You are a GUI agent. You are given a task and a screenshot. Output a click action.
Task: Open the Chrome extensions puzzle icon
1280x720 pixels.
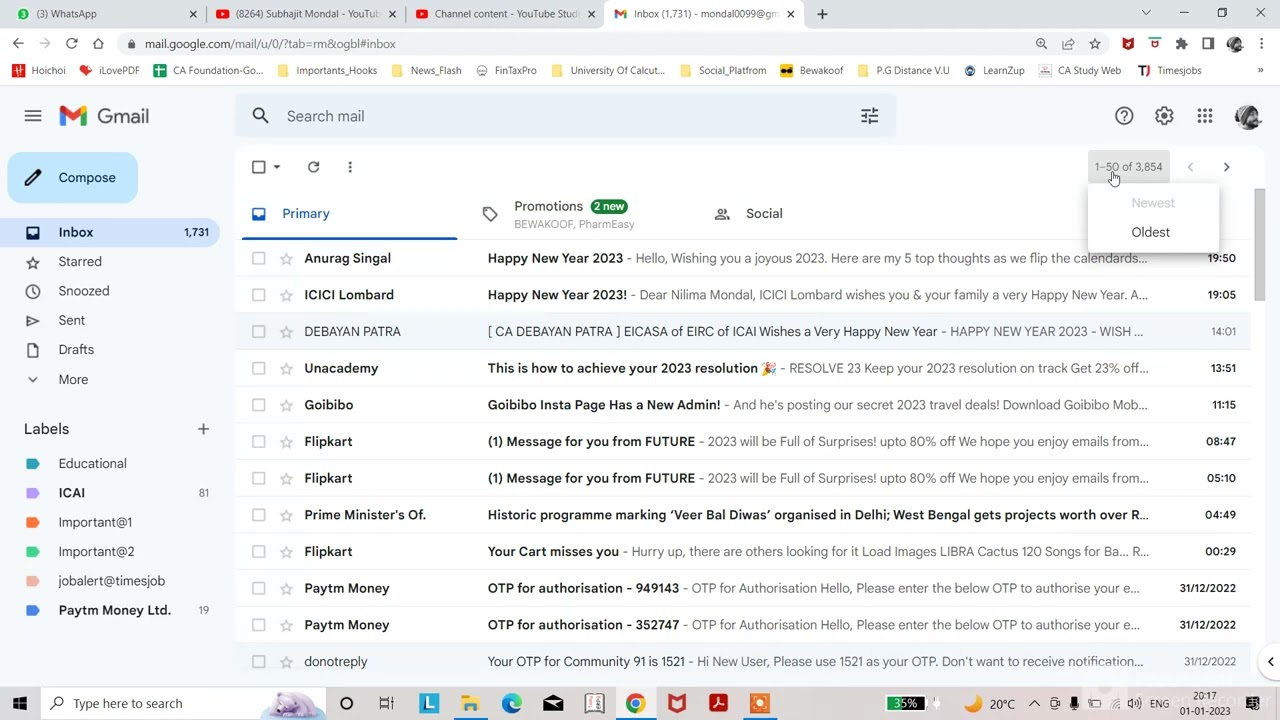pyautogui.click(x=1181, y=44)
